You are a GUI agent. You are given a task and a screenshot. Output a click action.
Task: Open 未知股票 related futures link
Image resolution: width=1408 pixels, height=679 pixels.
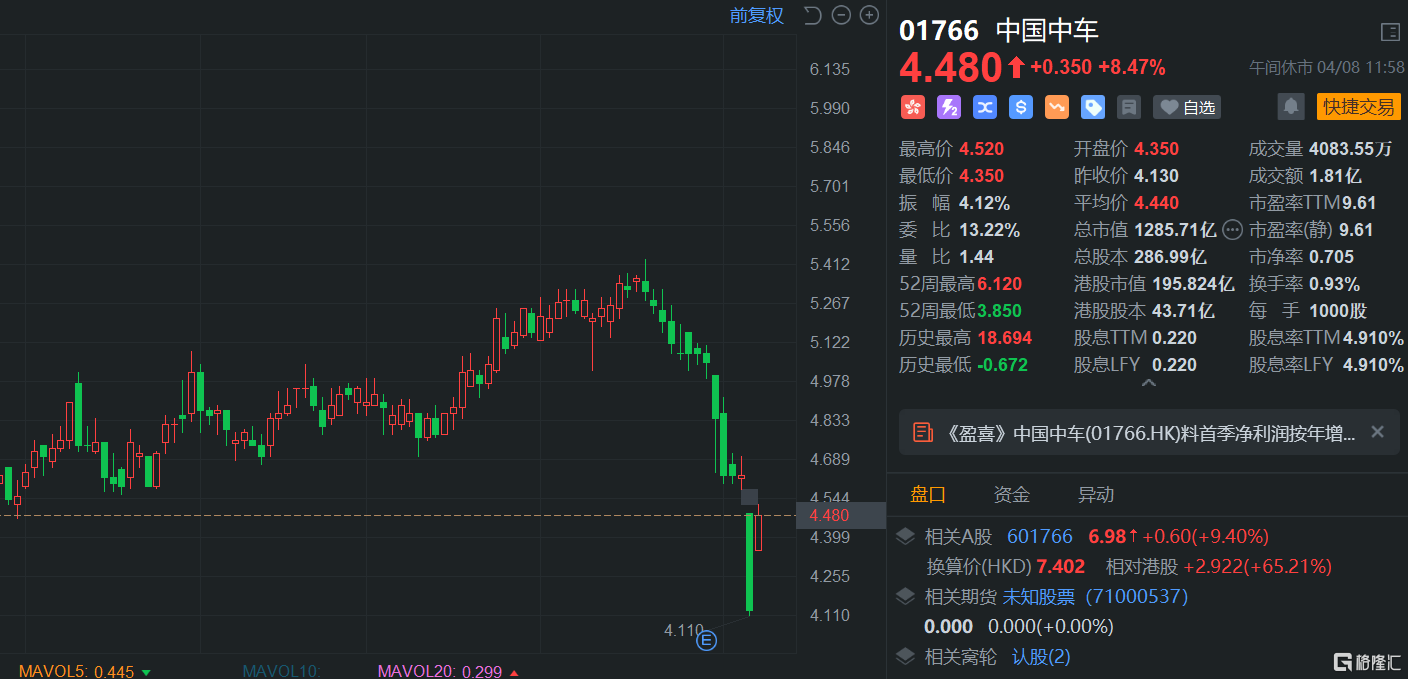1095,597
